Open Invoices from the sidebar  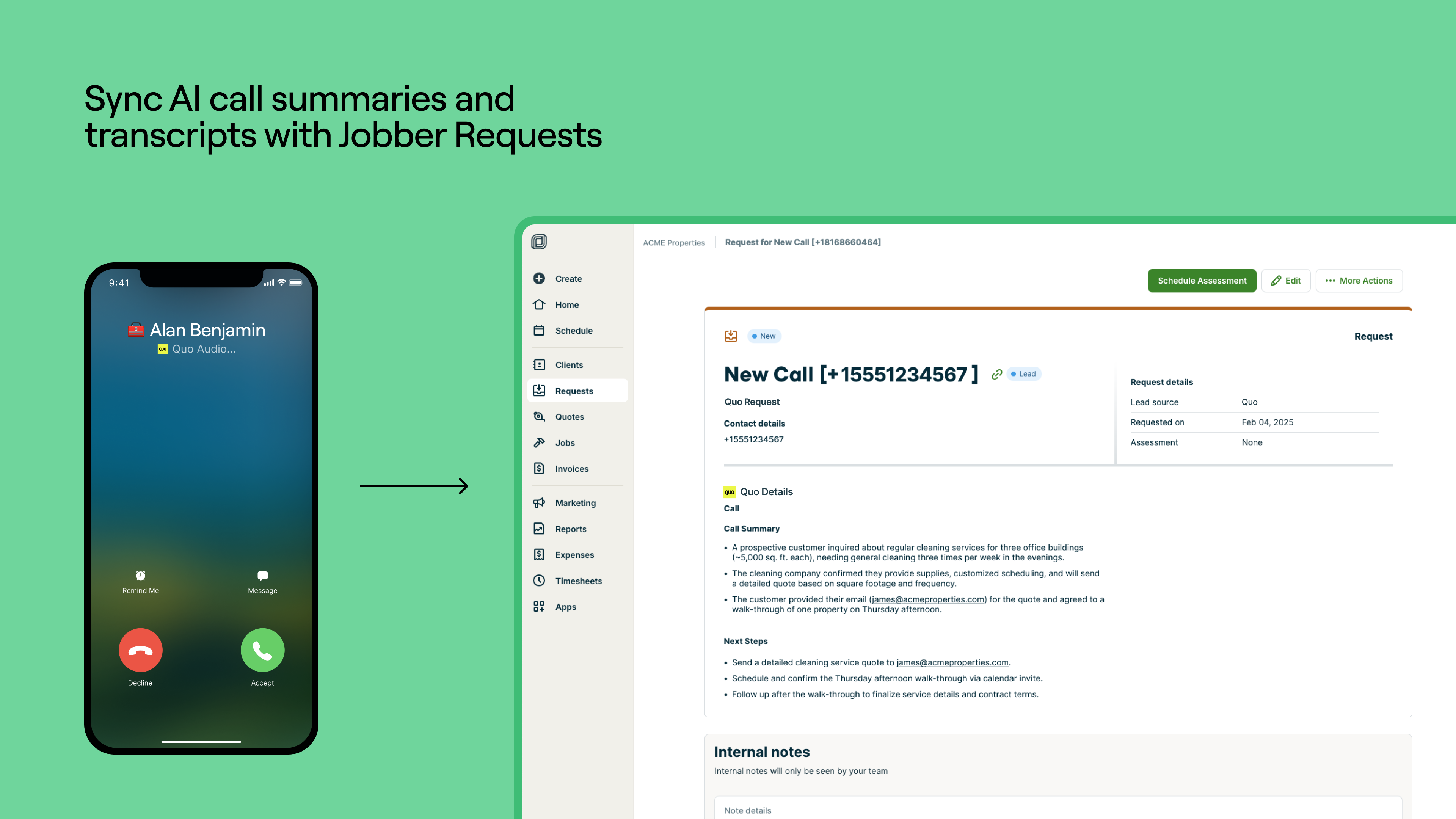(x=571, y=469)
